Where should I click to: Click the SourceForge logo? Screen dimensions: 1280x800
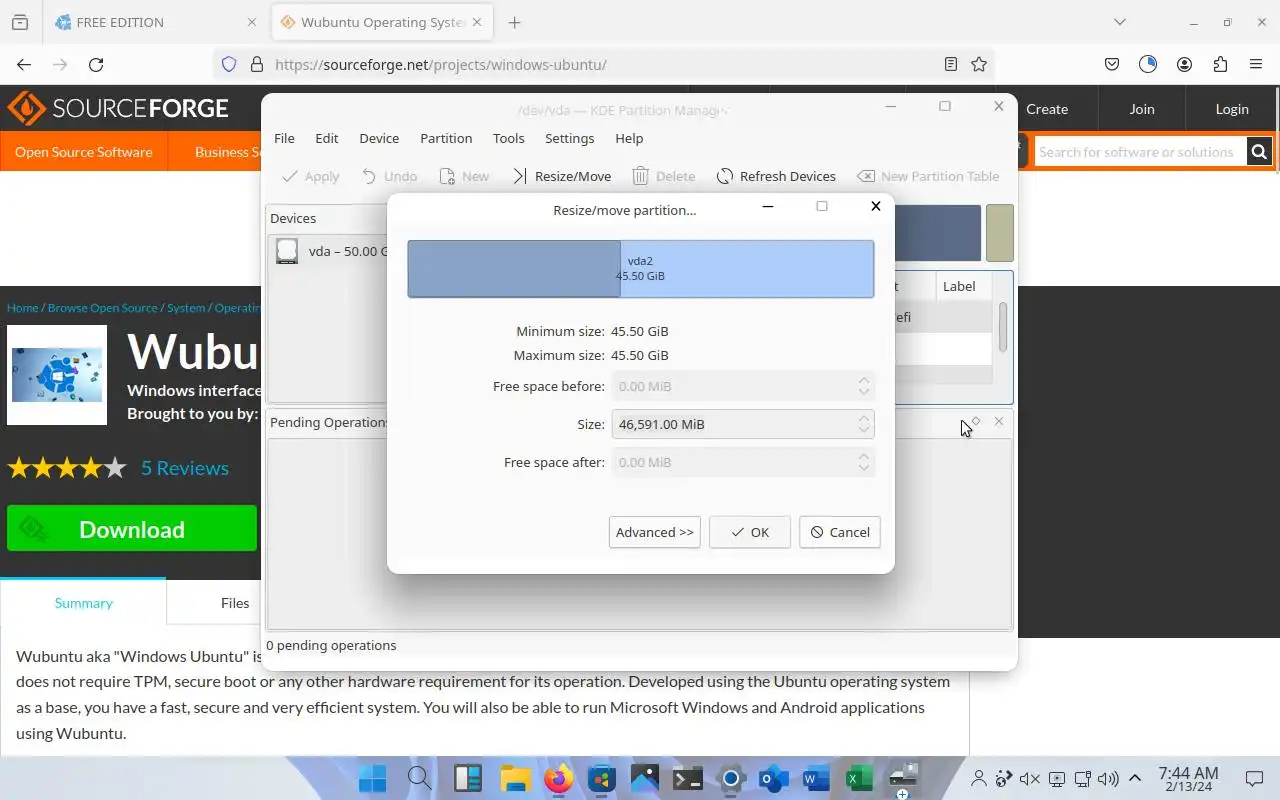click(118, 108)
